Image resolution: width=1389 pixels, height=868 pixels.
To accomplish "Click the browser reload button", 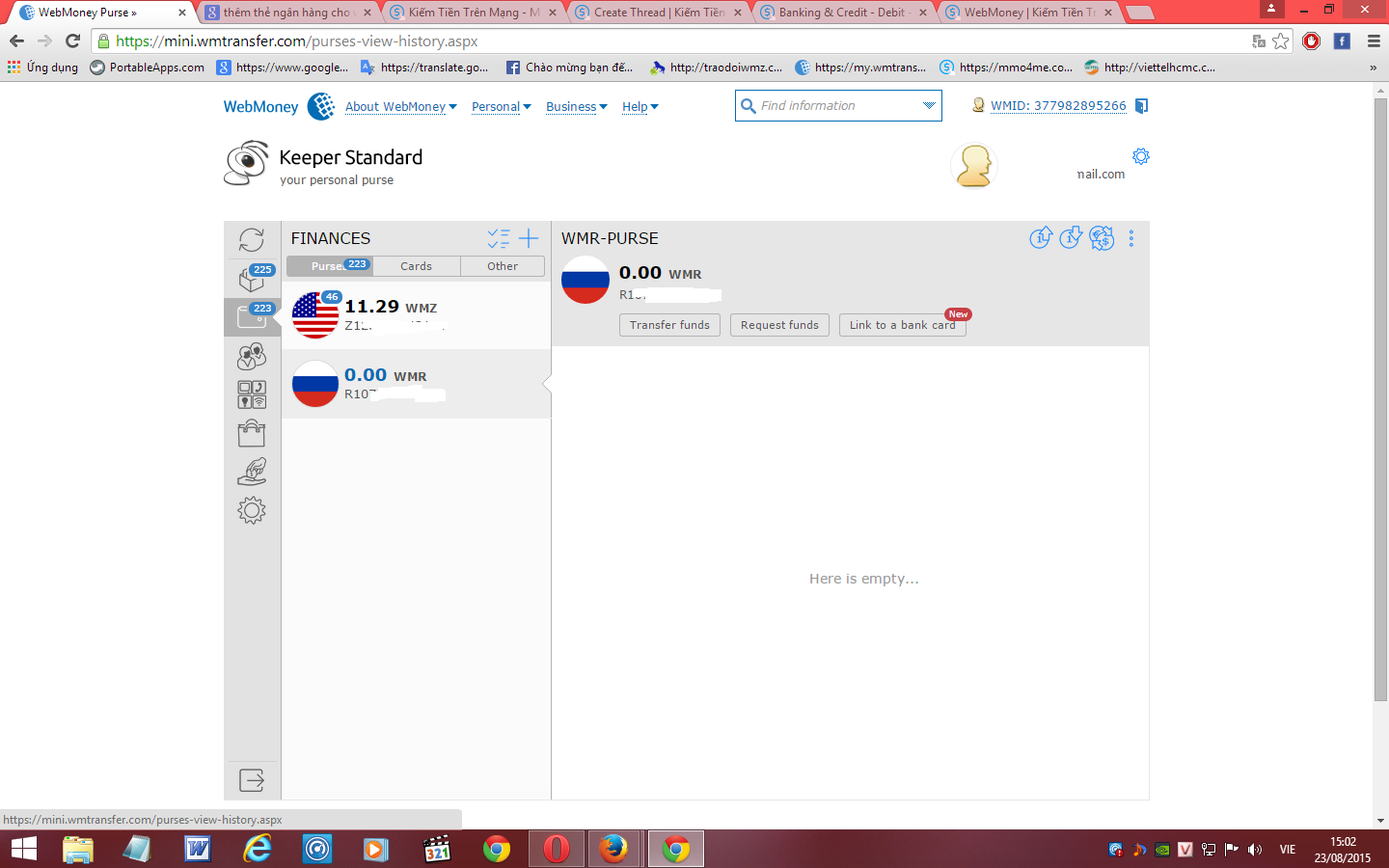I will tap(72, 41).
